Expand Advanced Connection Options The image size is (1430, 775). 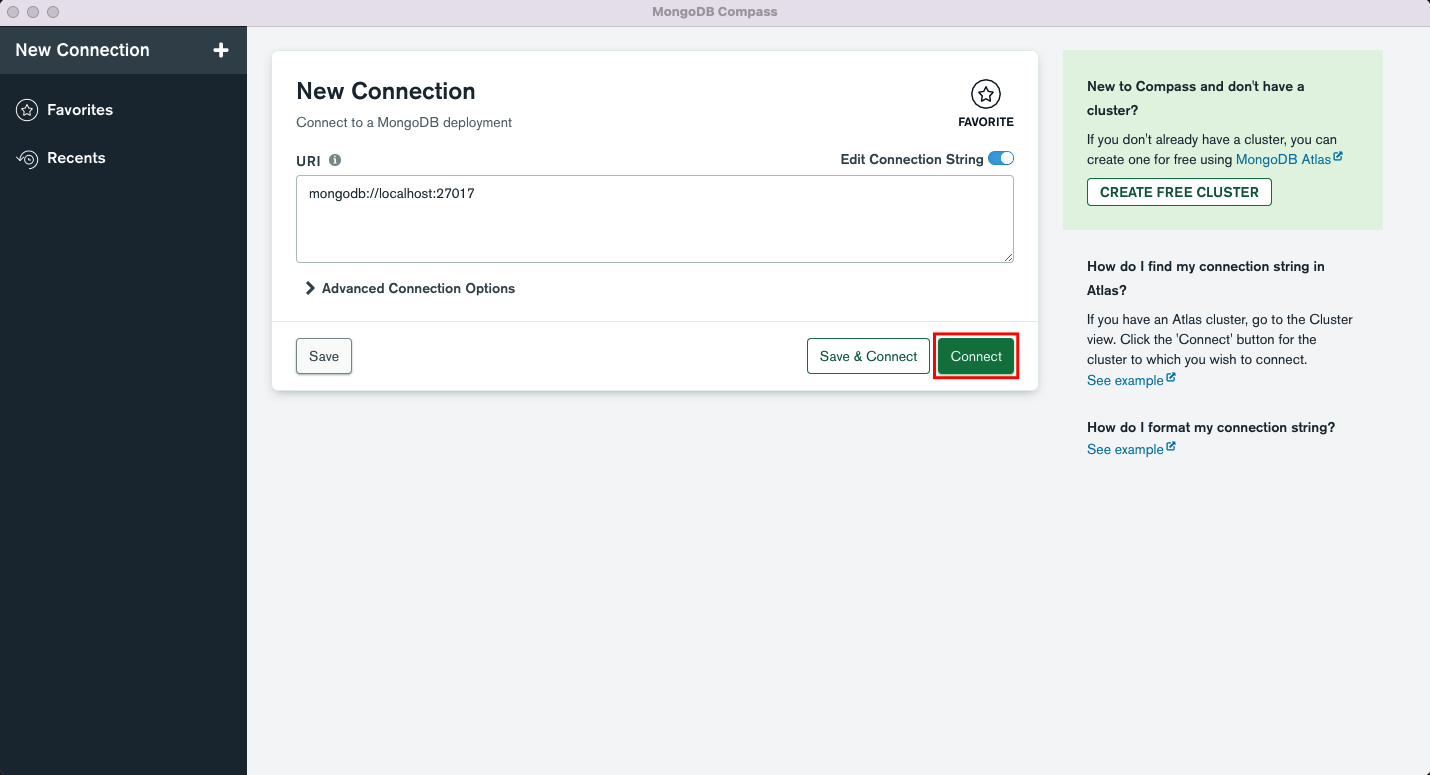pos(410,288)
